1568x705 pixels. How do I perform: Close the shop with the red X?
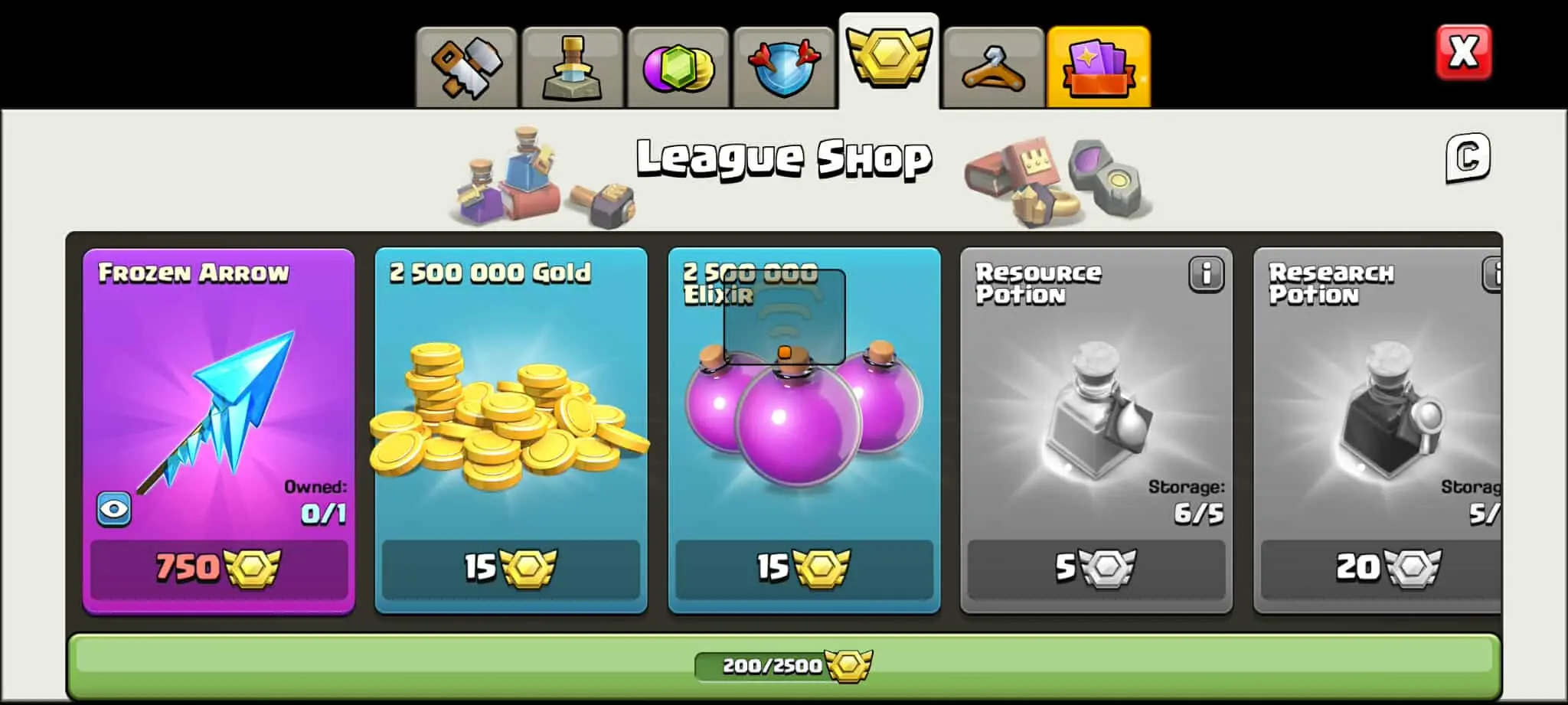click(x=1464, y=52)
